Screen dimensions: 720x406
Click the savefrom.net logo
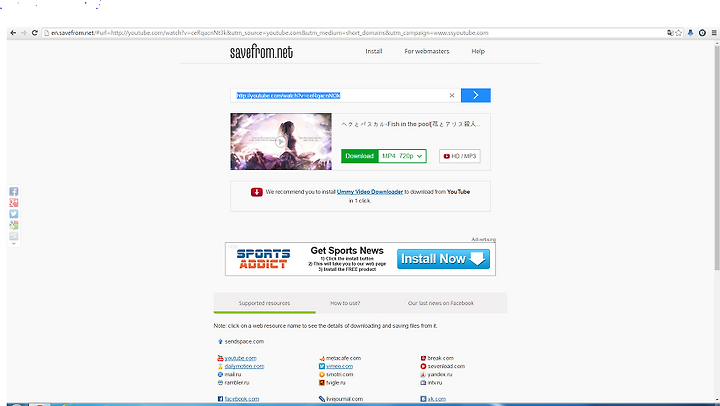point(261,52)
